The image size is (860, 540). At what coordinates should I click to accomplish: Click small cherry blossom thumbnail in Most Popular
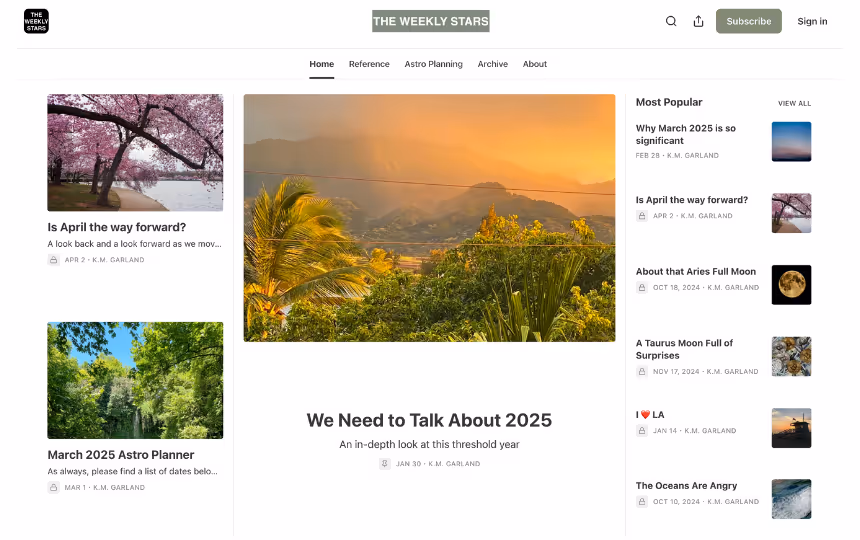click(791, 213)
